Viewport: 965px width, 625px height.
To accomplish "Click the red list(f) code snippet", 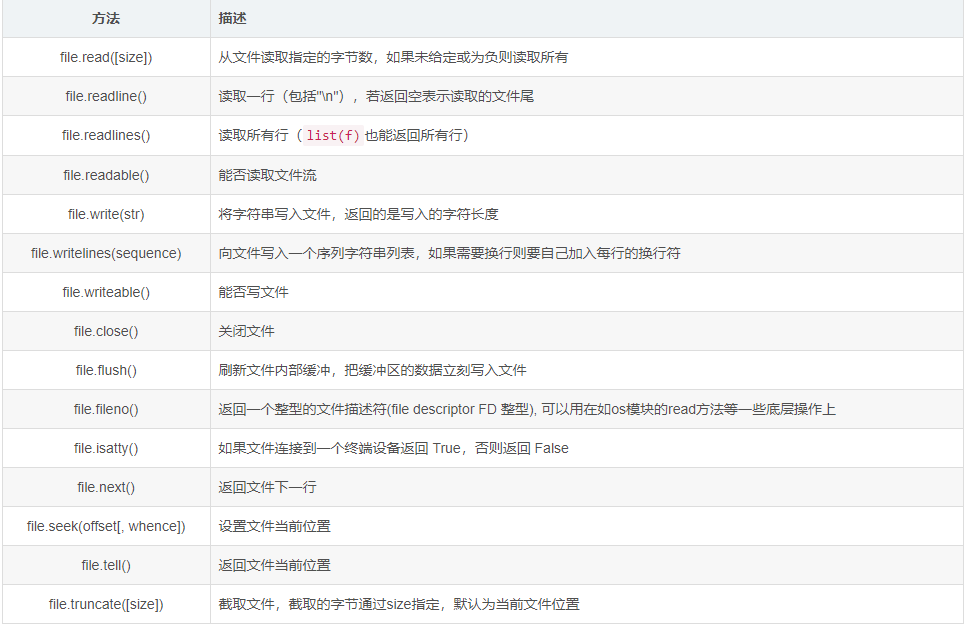I will click(x=333, y=135).
